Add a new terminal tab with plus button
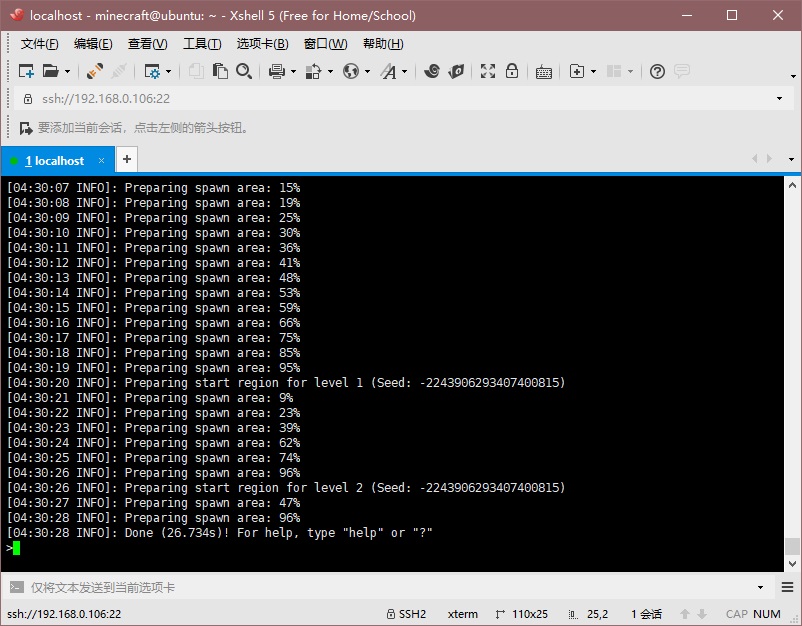This screenshot has width=802, height=626. click(x=126, y=159)
